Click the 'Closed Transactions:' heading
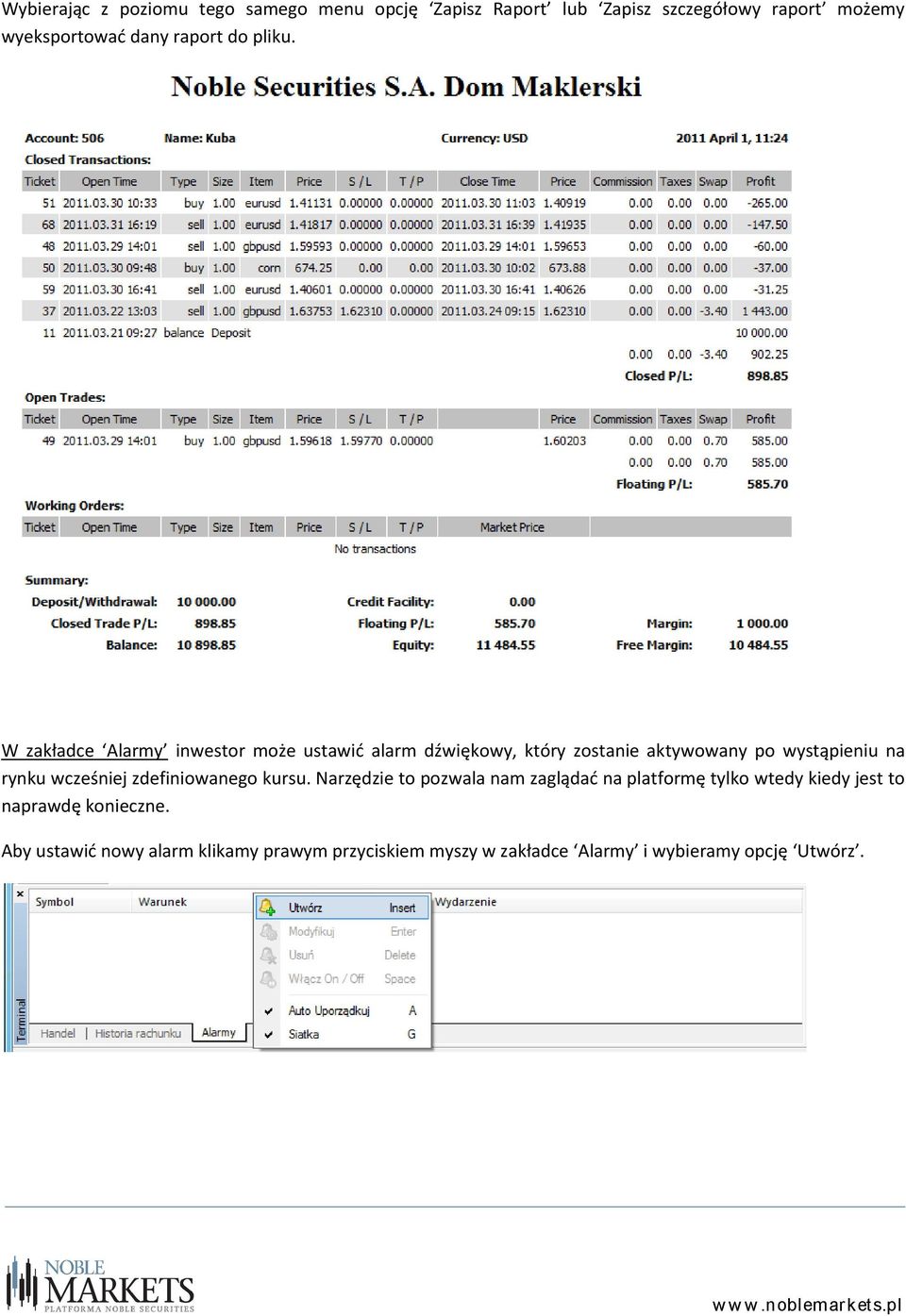906x1316 pixels. tap(88, 159)
